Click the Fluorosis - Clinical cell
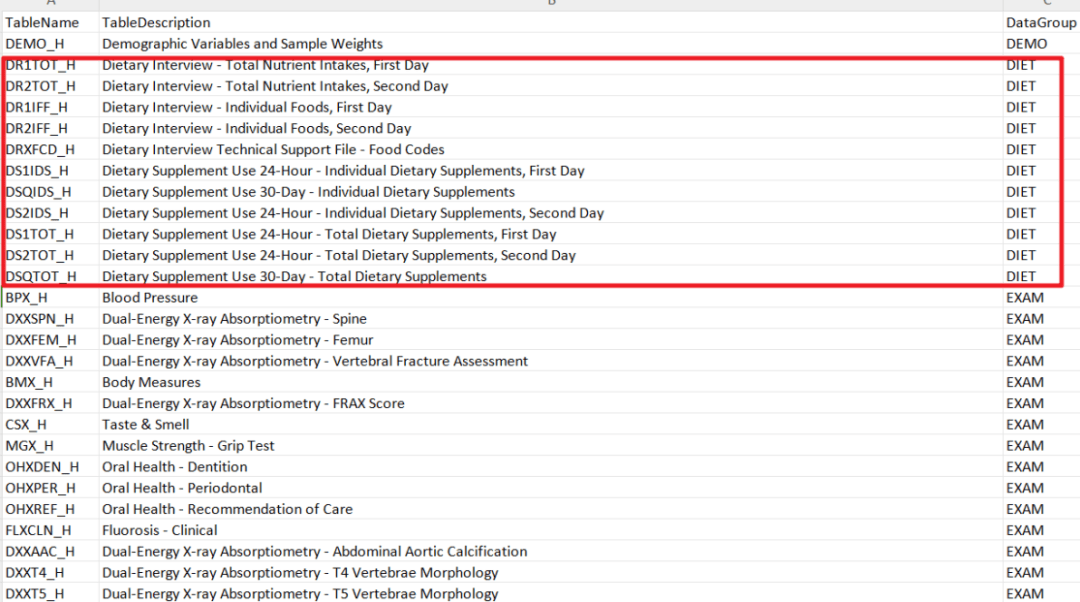This screenshot has width=1080, height=602. [159, 530]
